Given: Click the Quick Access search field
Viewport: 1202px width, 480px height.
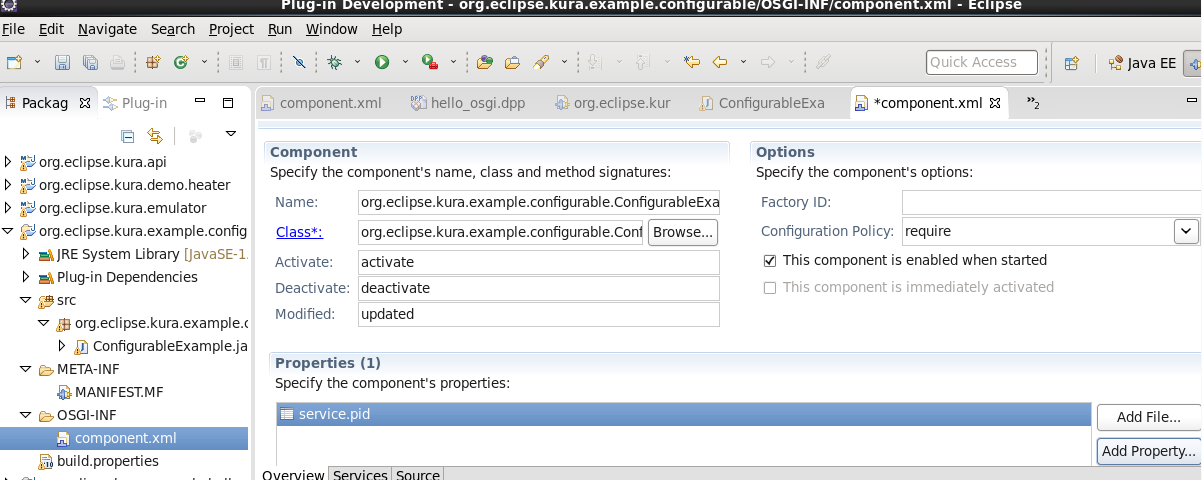Looking at the screenshot, I should (x=984, y=62).
